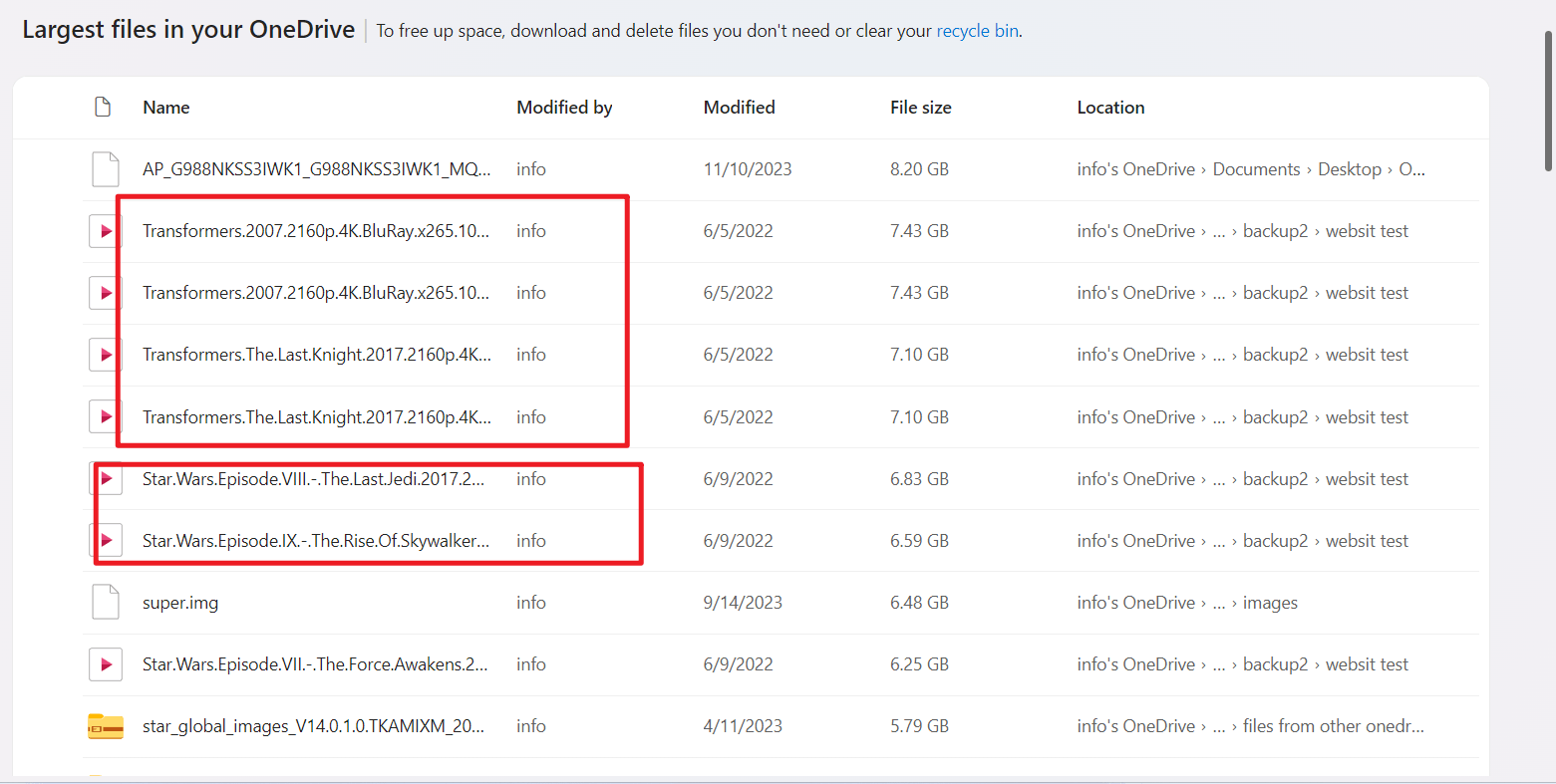Expand the location ellipsis in the super.img row
Screen dimensions: 1556x784
[x=1219, y=603]
